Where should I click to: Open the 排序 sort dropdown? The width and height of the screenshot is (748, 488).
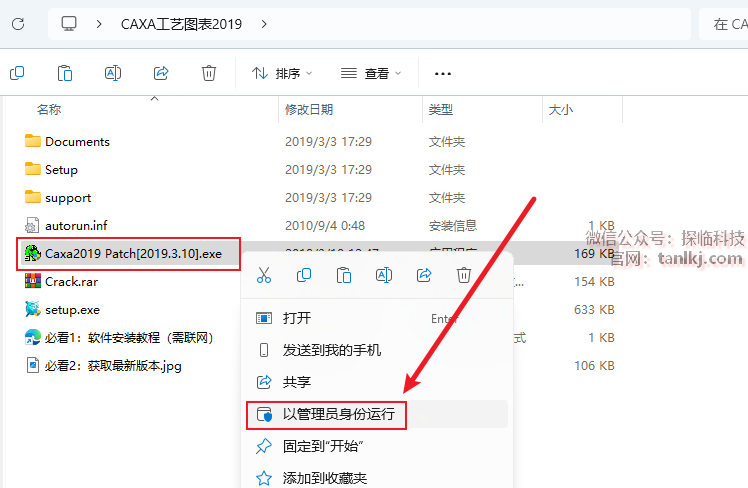point(282,73)
